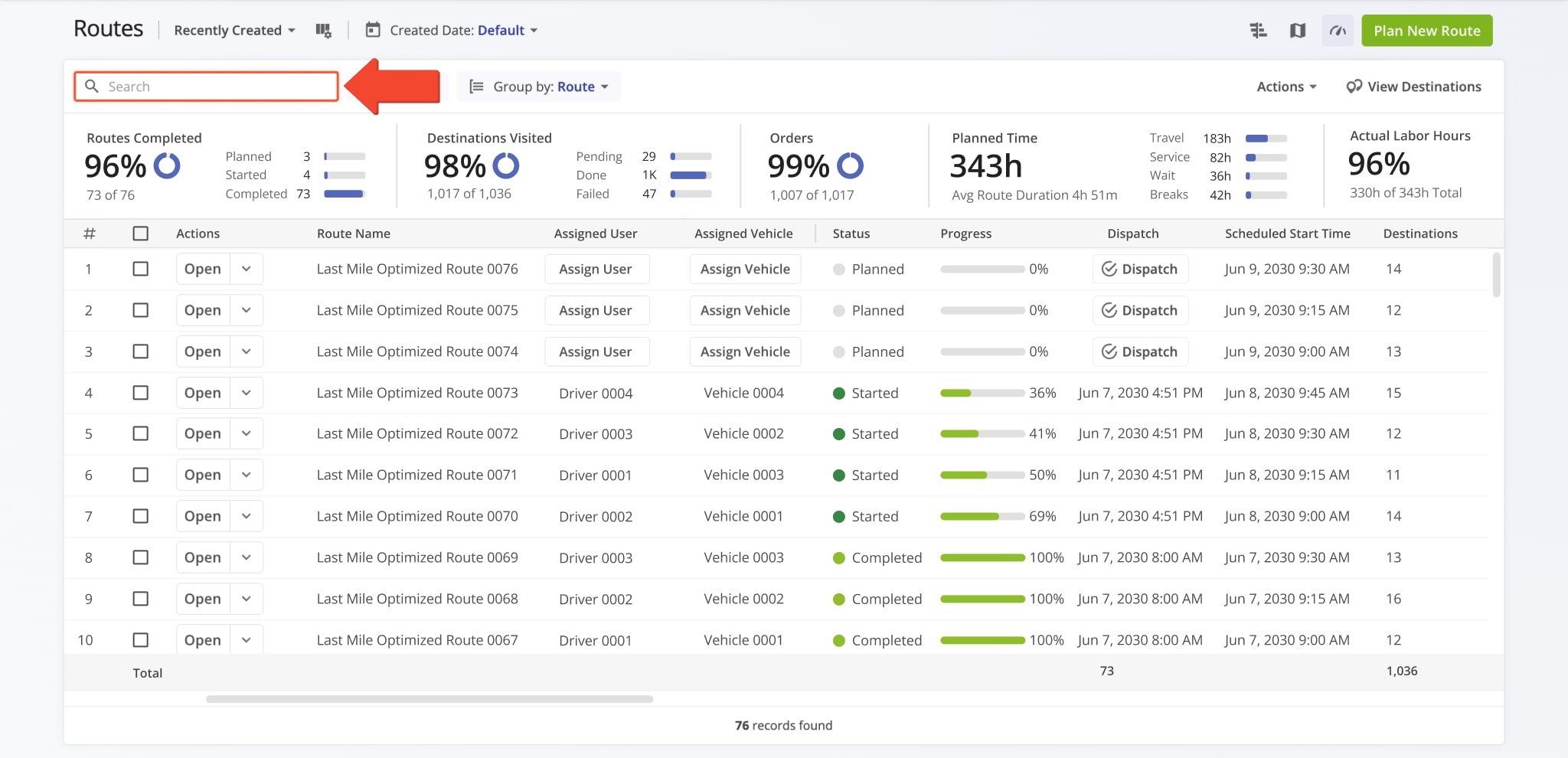Expand the Recently Created dropdown
The height and width of the screenshot is (758, 1568).
tap(234, 31)
